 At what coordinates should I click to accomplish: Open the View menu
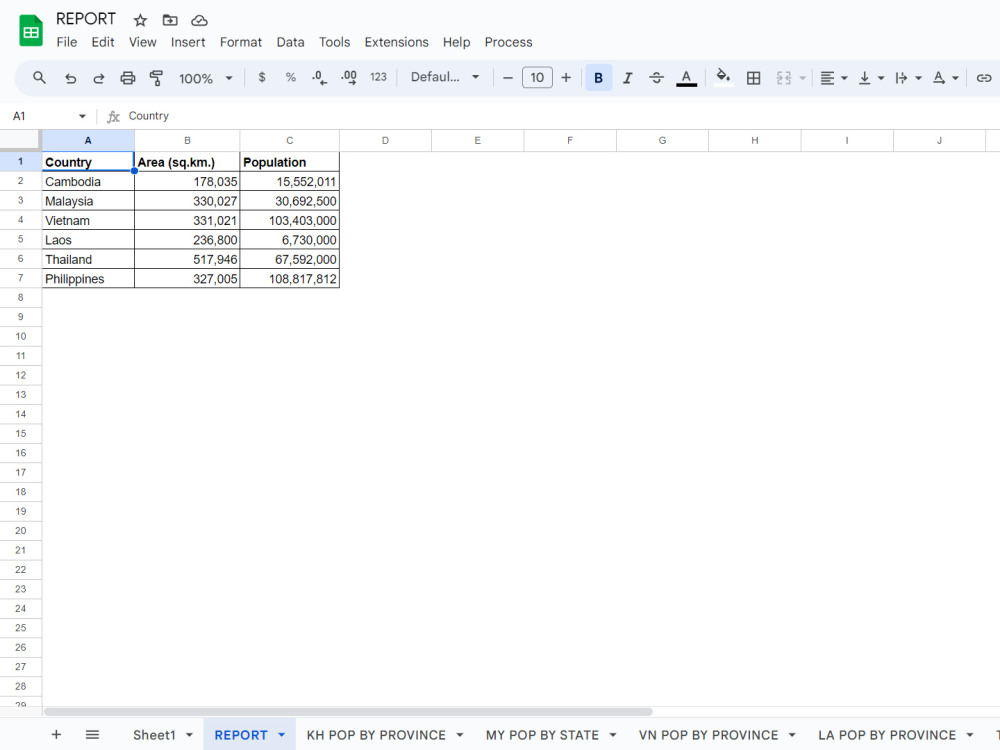(142, 42)
